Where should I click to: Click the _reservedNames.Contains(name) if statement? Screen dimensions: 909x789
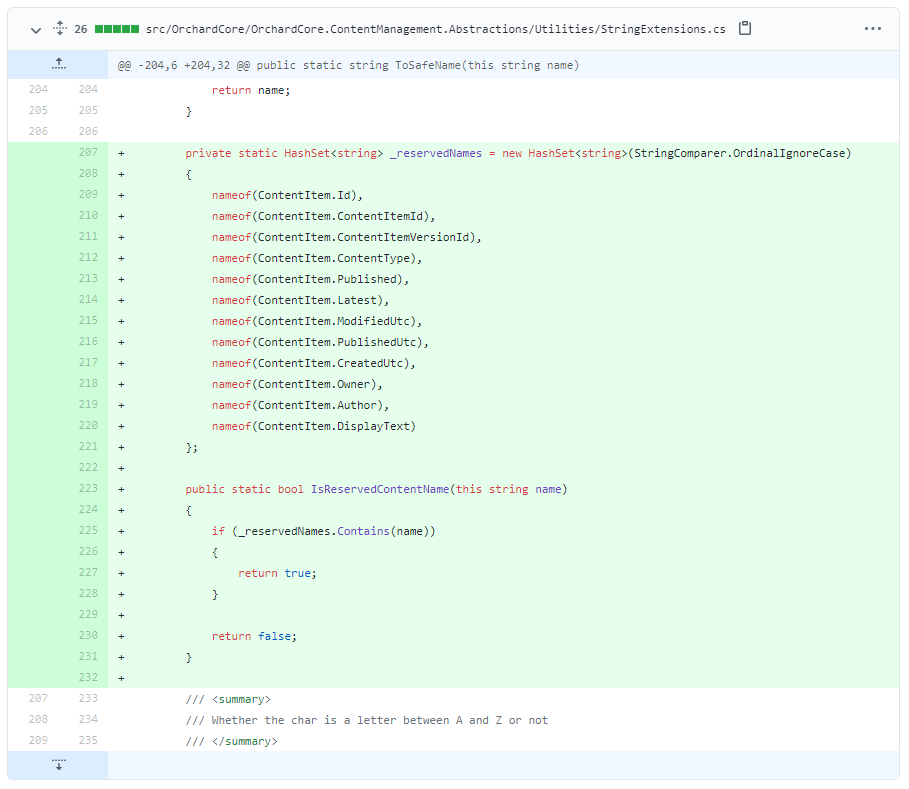click(x=323, y=532)
